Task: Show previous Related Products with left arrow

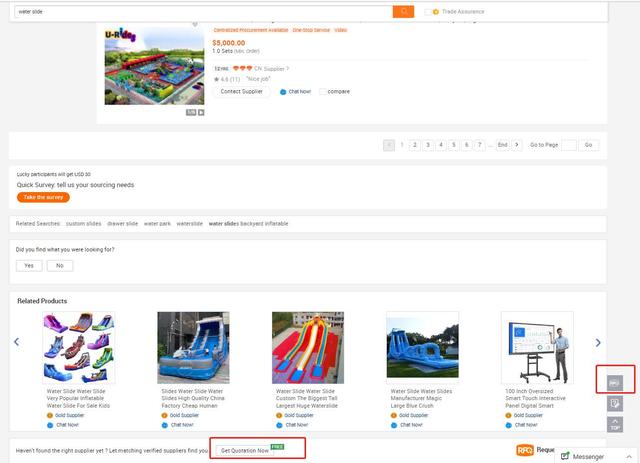Action: [17, 342]
